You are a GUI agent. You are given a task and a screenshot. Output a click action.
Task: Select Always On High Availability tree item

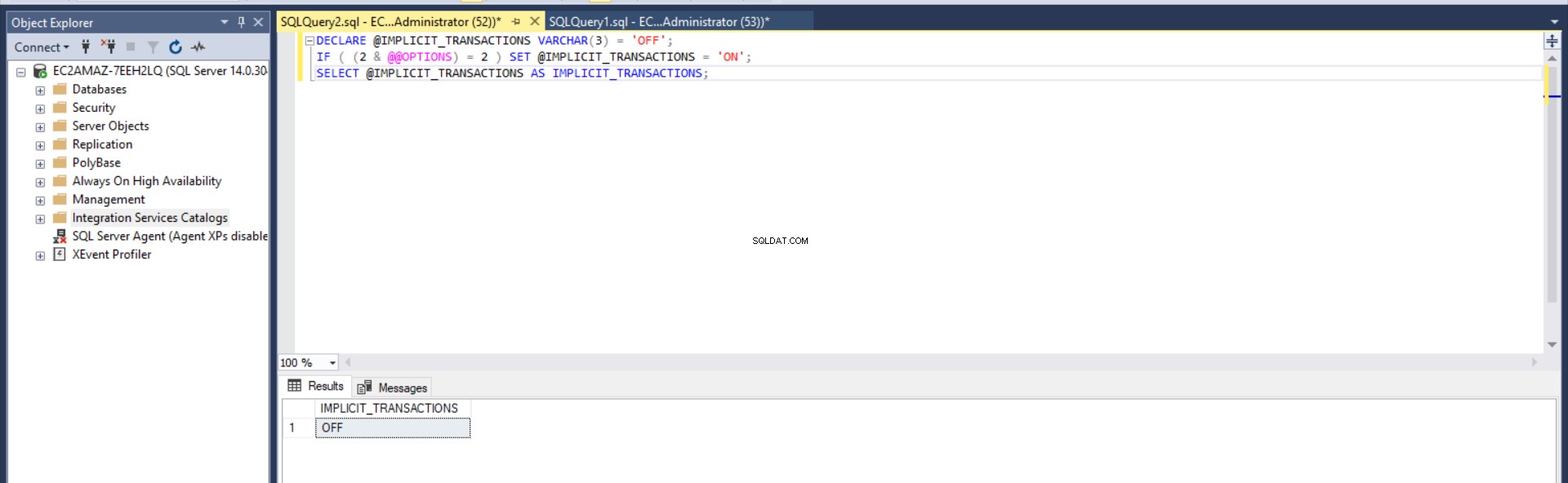pos(147,181)
